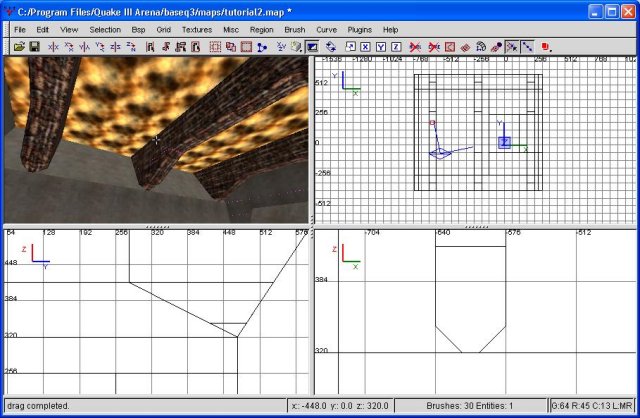
Task: Open the Grid menu
Action: coord(163,30)
